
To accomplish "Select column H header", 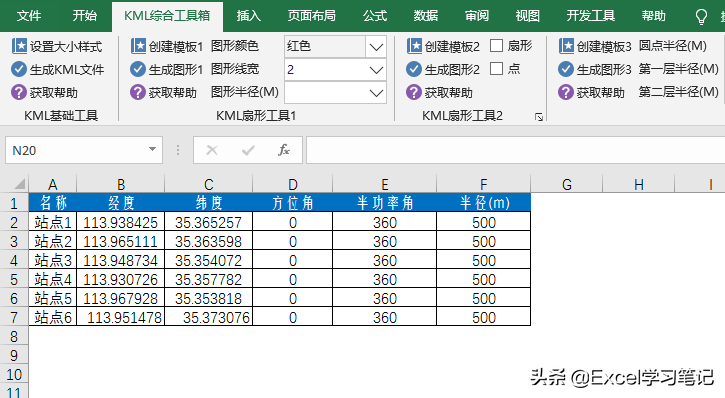I will (639, 184).
